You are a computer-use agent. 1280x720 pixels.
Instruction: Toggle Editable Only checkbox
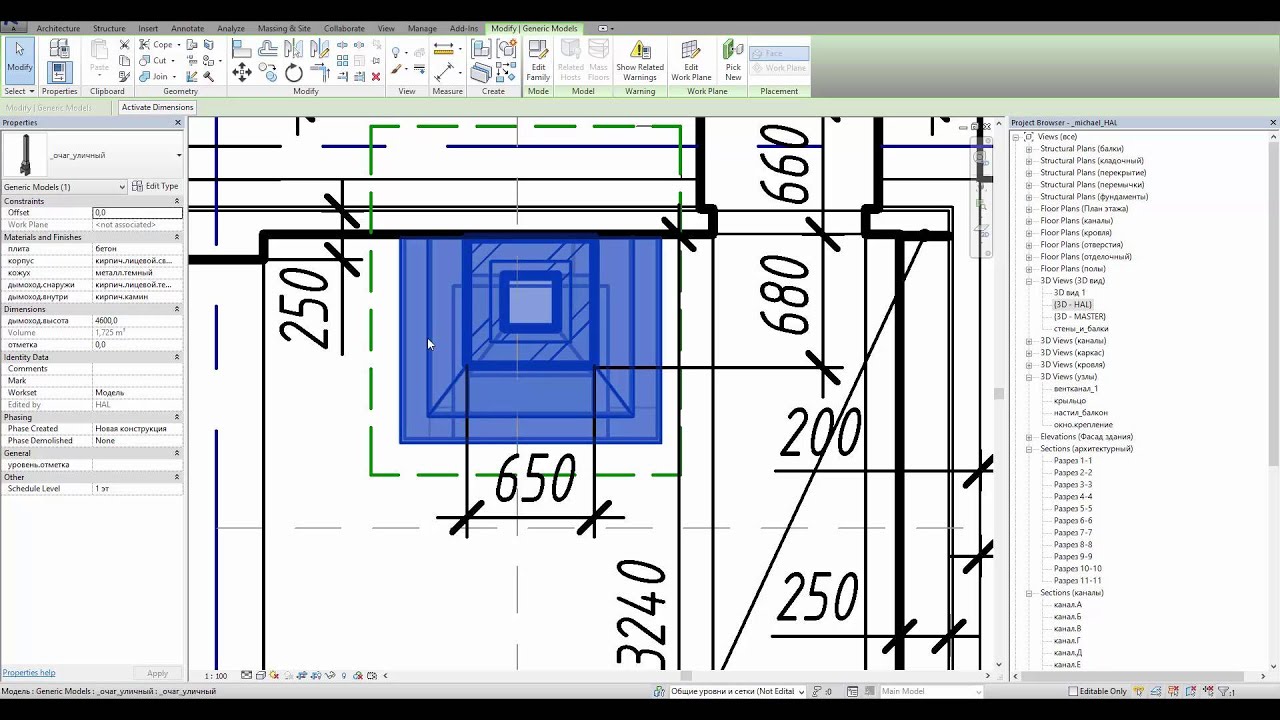pyautogui.click(x=1073, y=691)
